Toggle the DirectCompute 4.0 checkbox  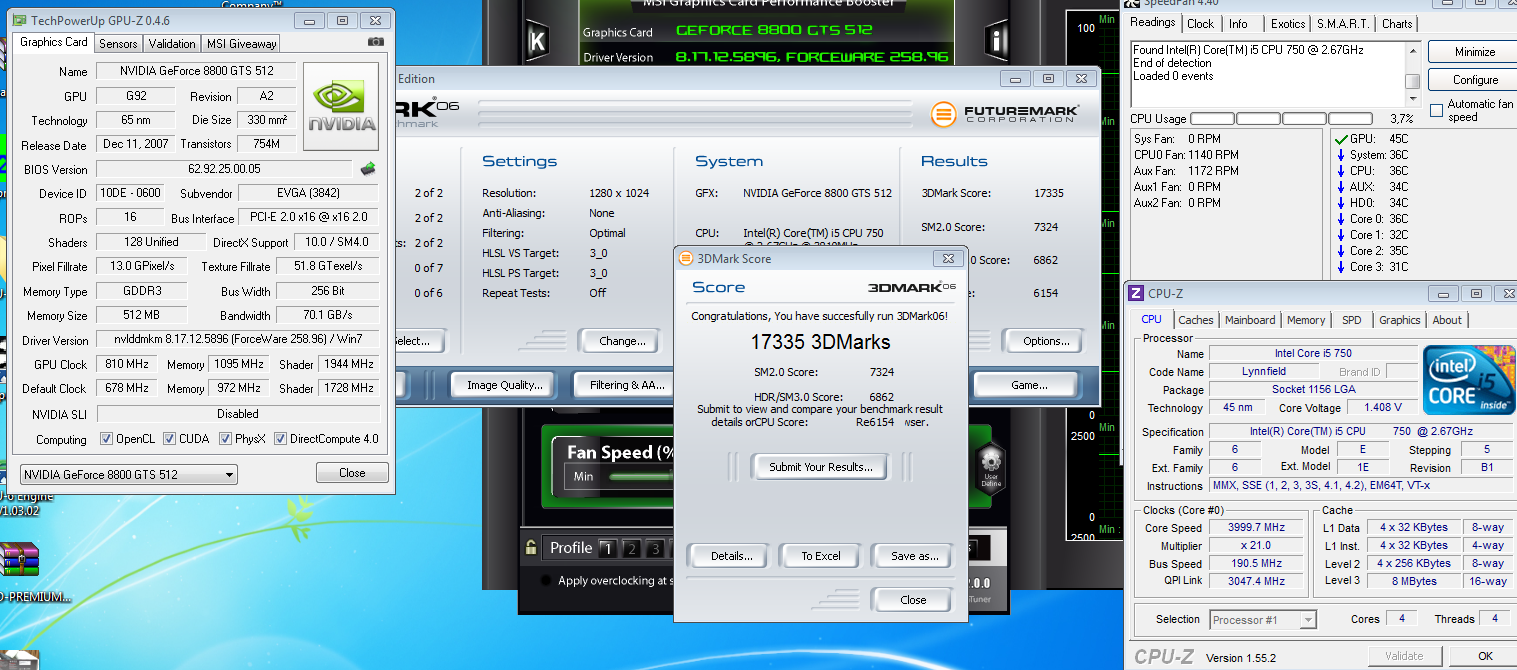pos(281,439)
